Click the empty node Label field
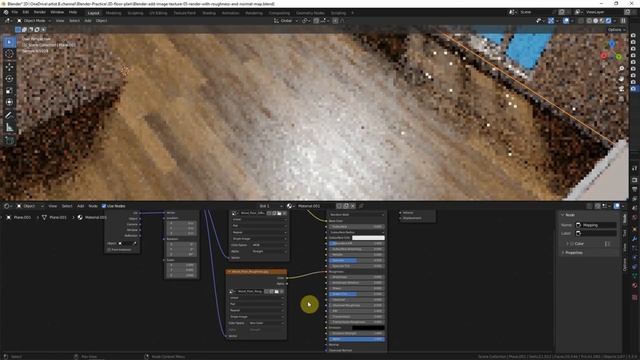The height and width of the screenshot is (360, 640). (x=596, y=233)
